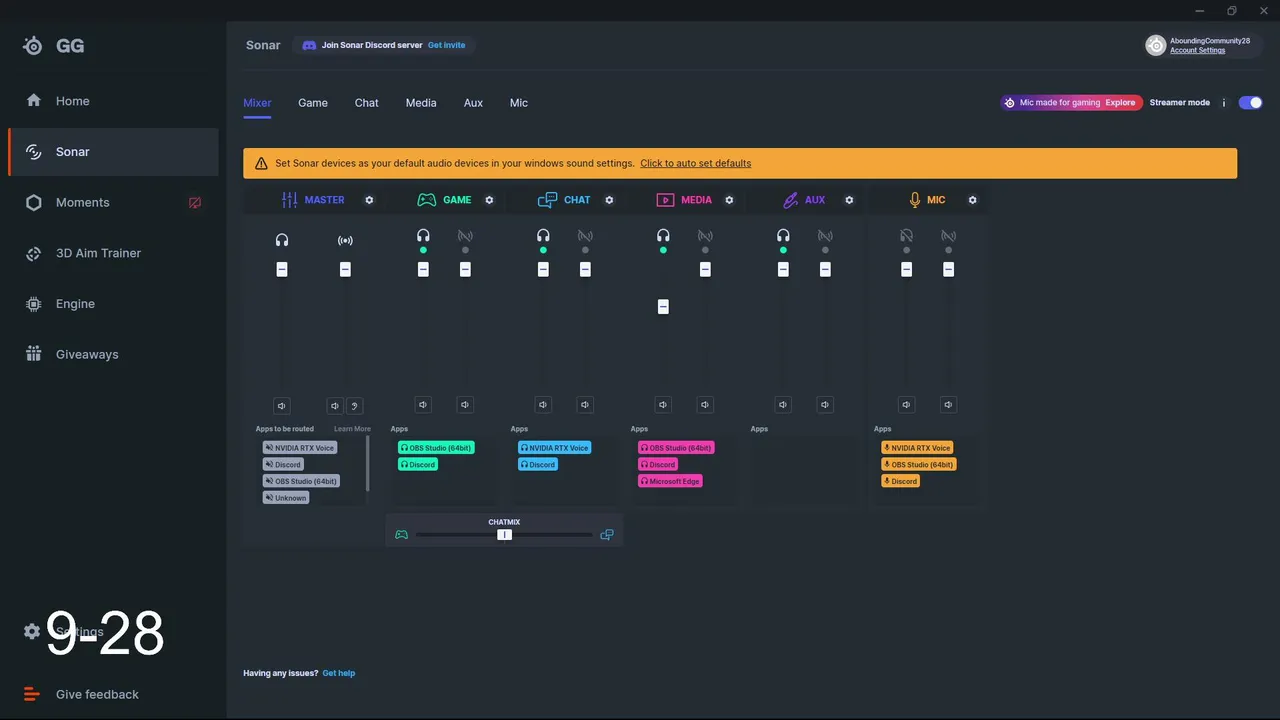Select Microsoft Edge chip in Media apps
Image resolution: width=1280 pixels, height=720 pixels.
[x=670, y=481]
